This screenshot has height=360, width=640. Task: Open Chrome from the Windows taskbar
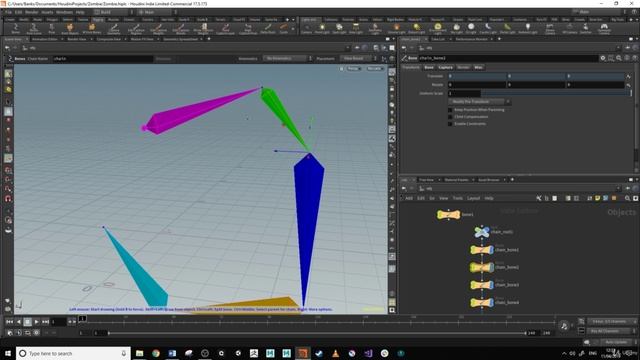156,353
